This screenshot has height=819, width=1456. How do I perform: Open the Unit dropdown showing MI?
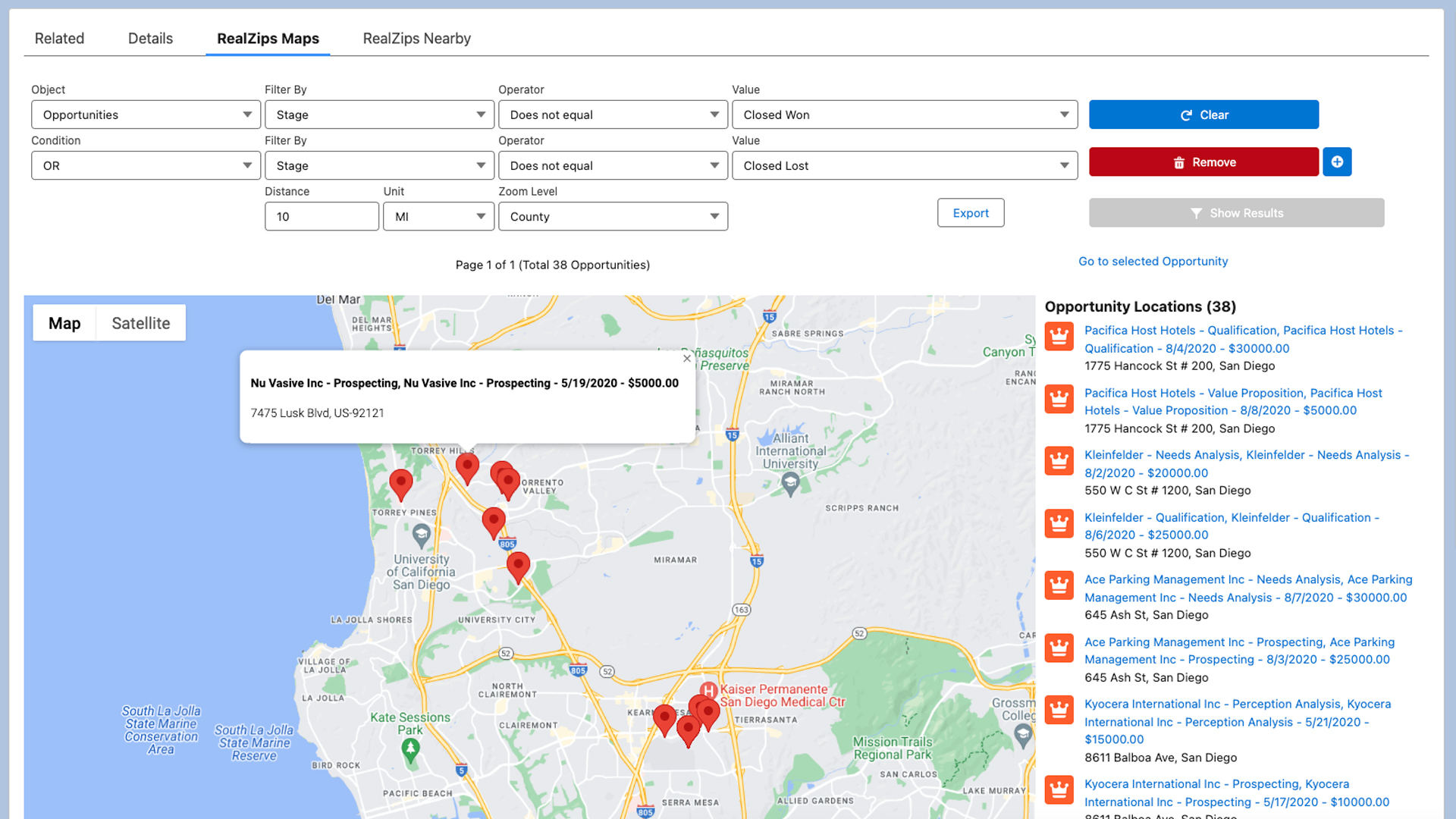tap(438, 216)
